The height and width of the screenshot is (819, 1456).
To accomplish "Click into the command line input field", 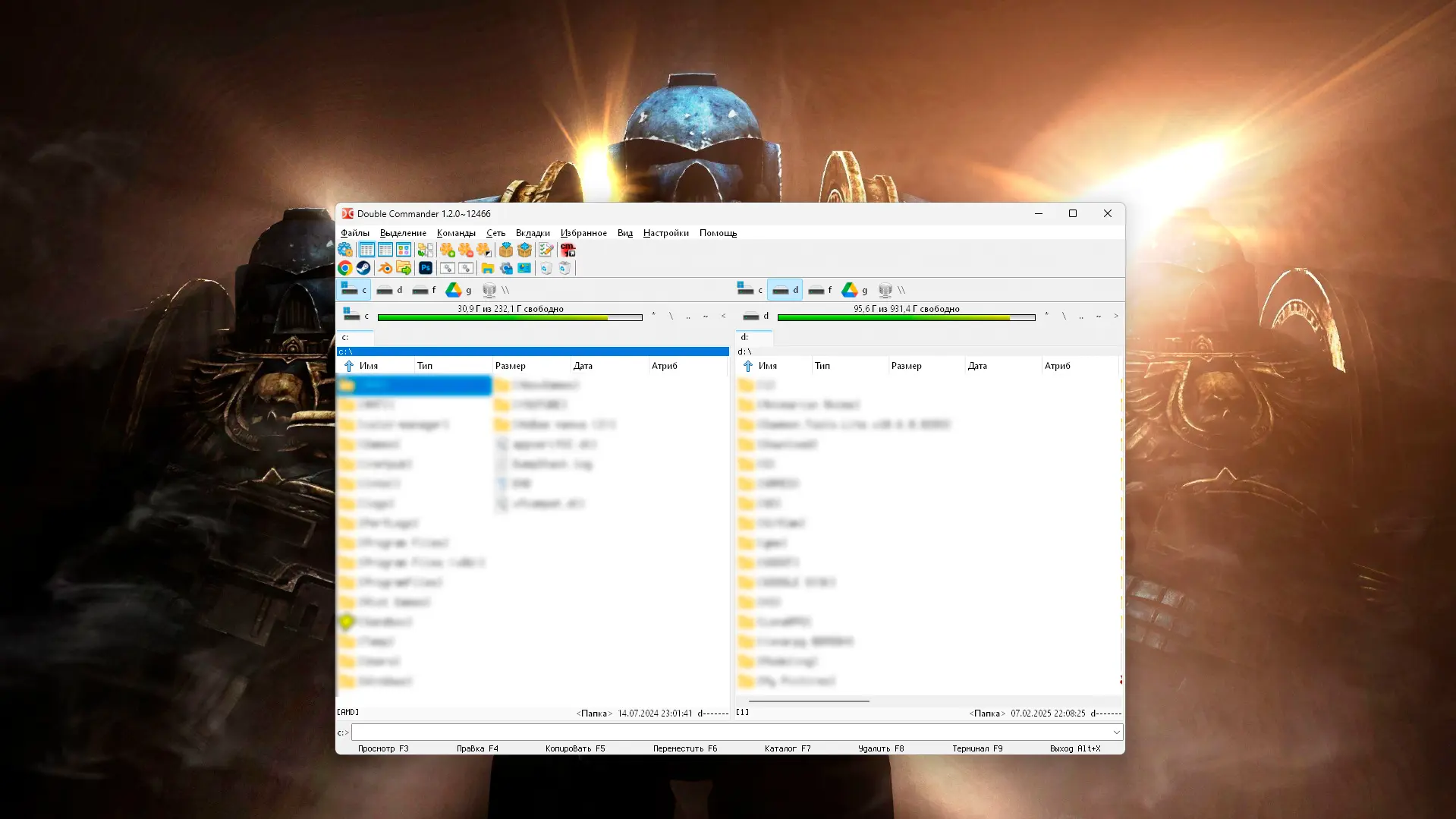I will click(728, 732).
